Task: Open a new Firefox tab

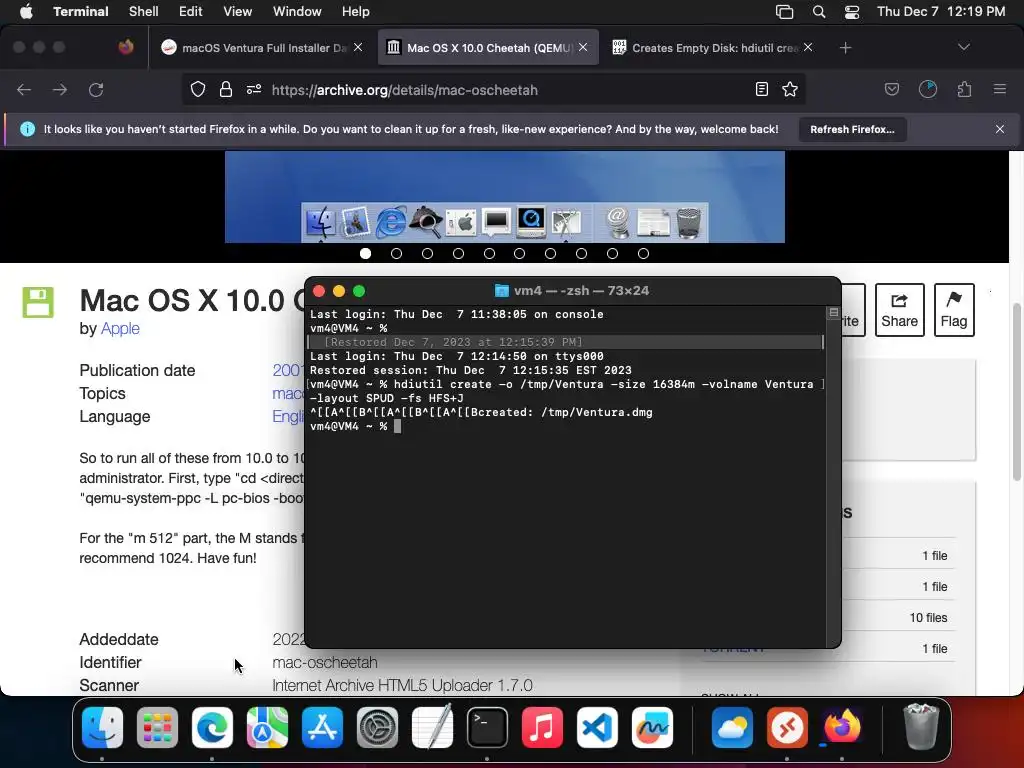Action: click(x=845, y=48)
